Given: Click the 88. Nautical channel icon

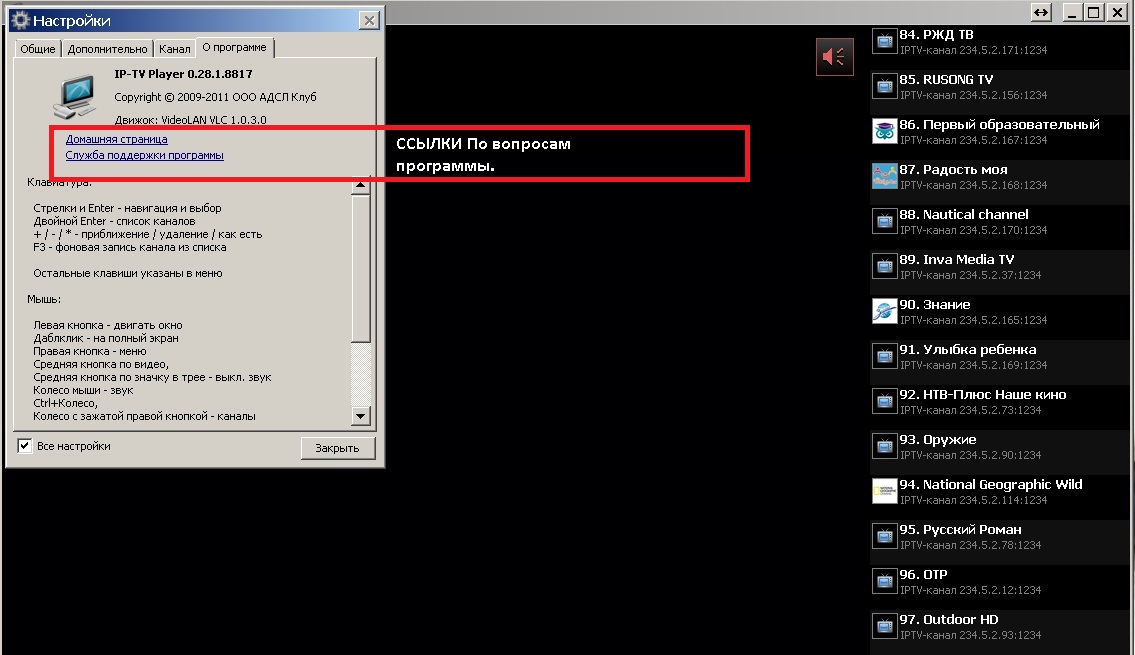Looking at the screenshot, I should (x=885, y=221).
